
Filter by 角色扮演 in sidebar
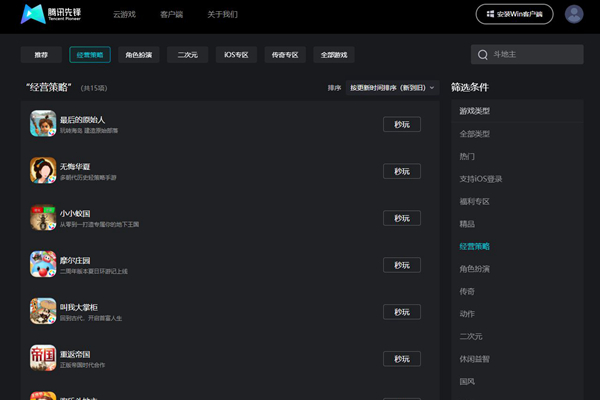(x=474, y=269)
